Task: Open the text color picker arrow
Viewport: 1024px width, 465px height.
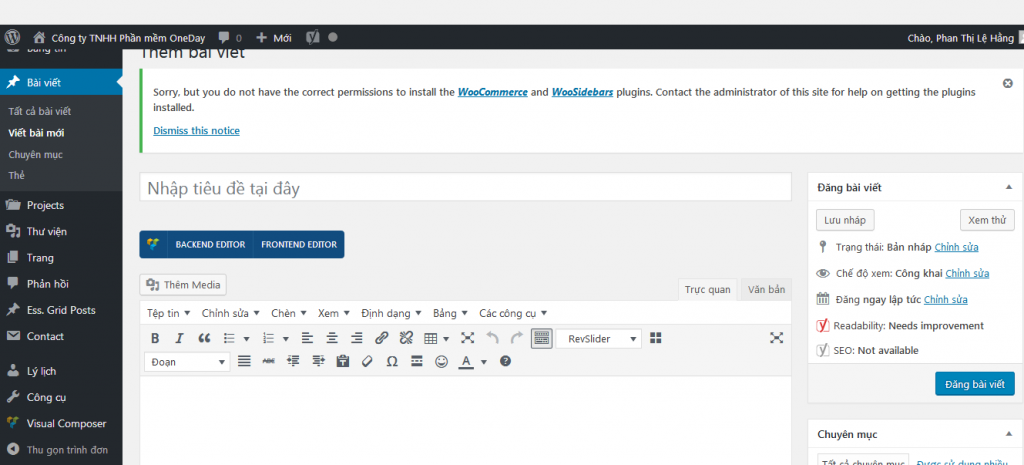Action: (x=483, y=362)
